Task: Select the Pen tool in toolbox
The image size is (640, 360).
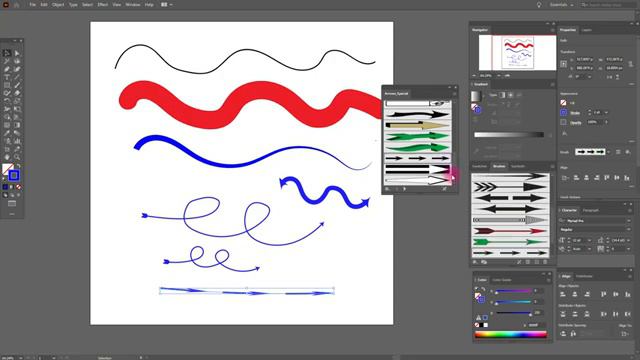Action: pyautogui.click(x=7, y=69)
